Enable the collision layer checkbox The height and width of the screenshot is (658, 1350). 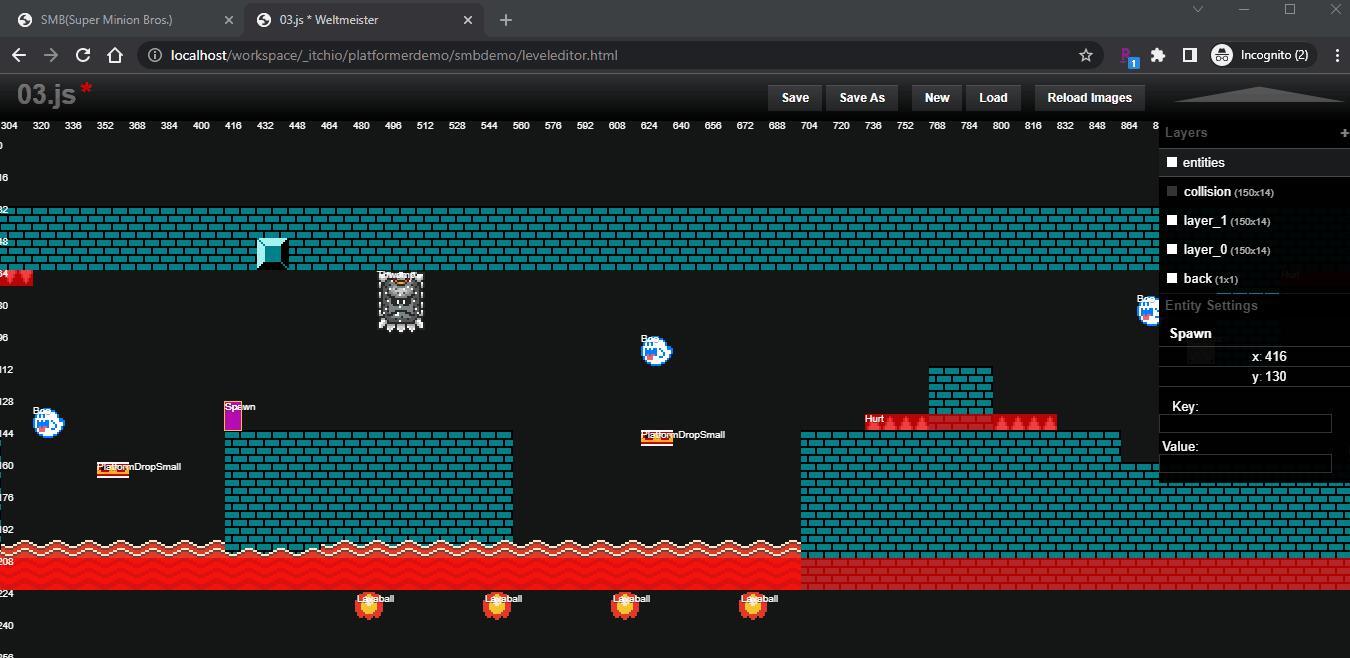(x=1172, y=191)
